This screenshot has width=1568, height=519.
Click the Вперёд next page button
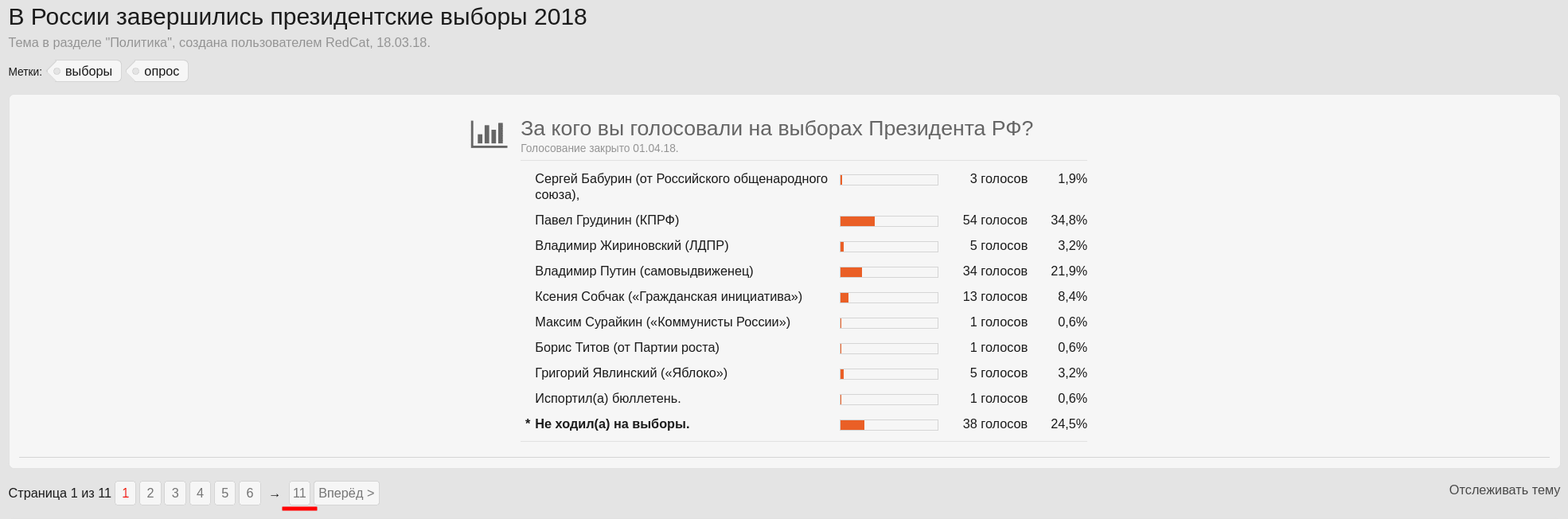tap(346, 494)
